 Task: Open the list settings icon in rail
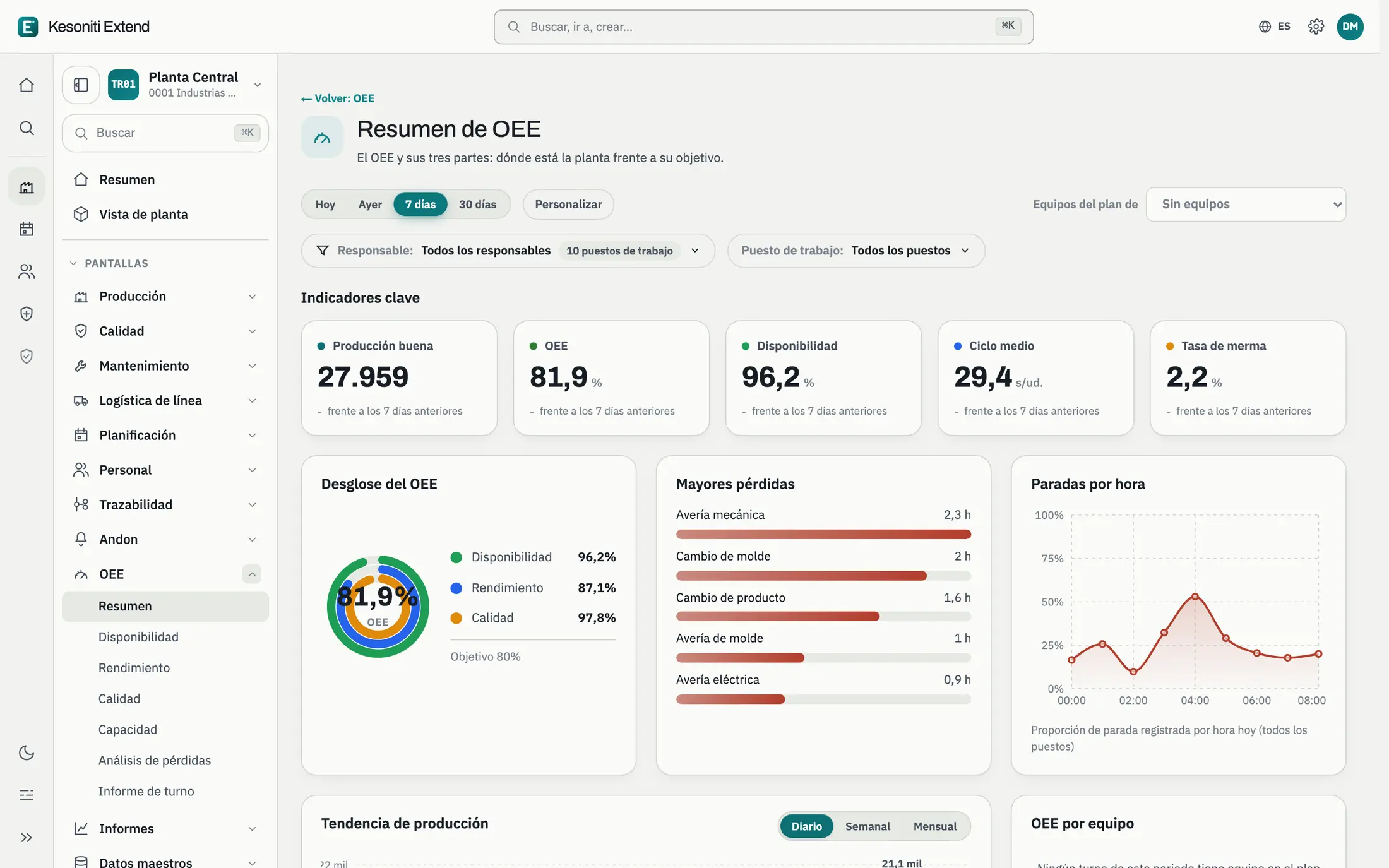coord(27,795)
